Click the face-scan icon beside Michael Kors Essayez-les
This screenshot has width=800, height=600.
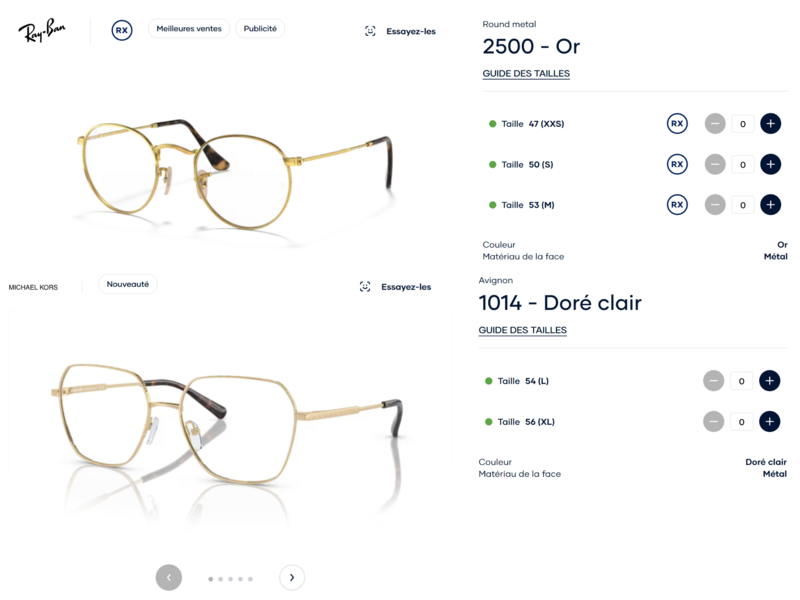pos(365,287)
